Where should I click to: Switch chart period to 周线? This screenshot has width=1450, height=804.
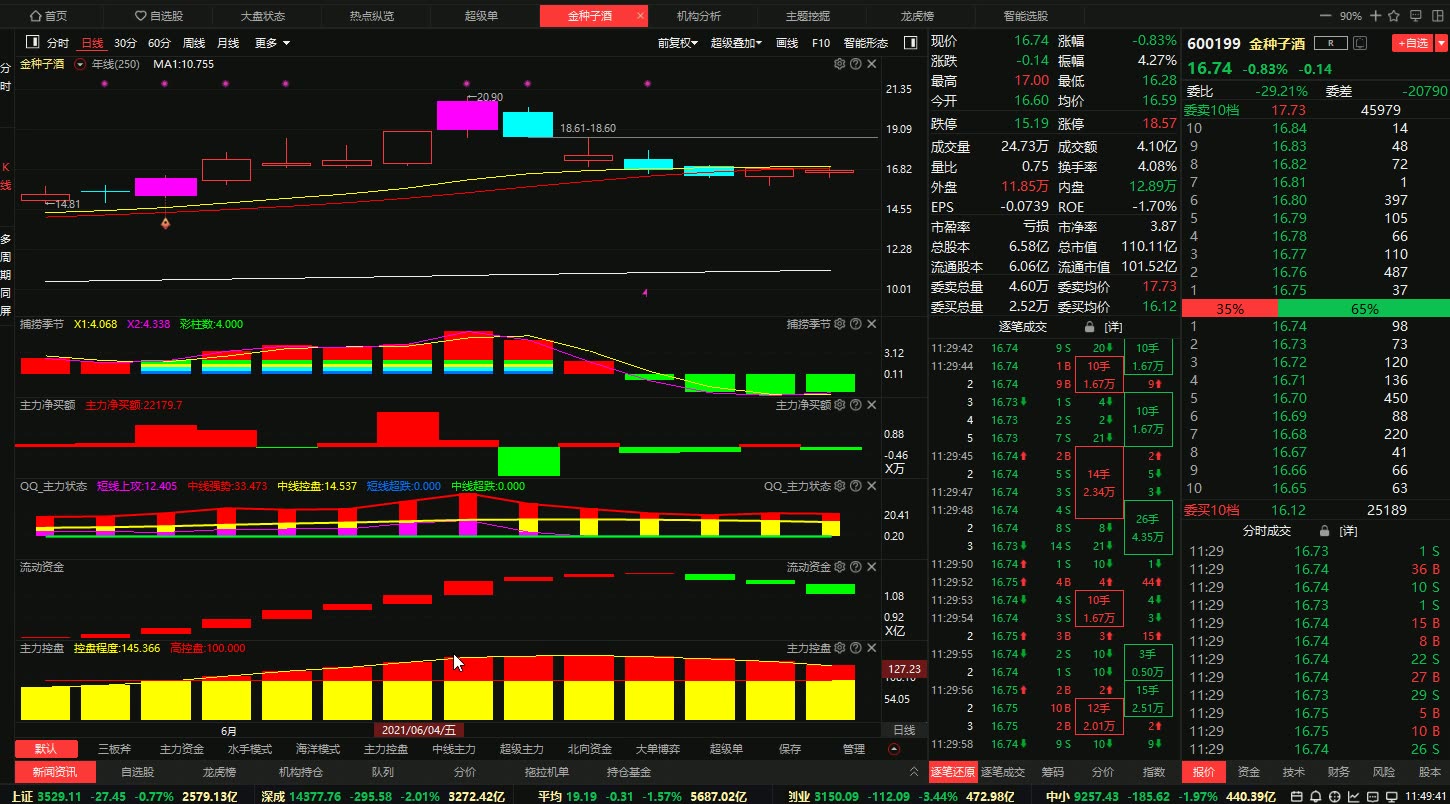(x=194, y=43)
